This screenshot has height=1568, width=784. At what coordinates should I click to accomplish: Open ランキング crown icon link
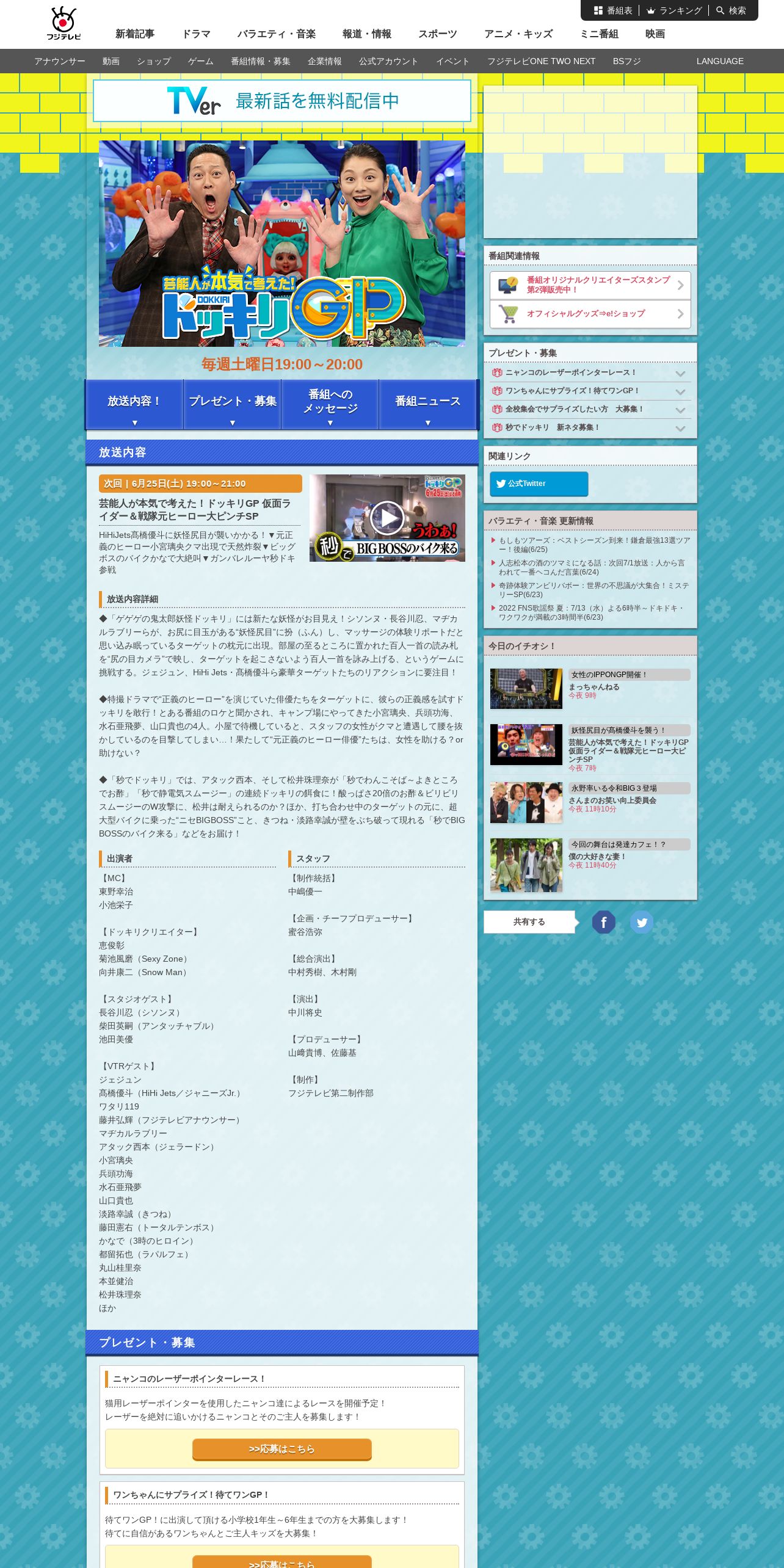point(651,10)
